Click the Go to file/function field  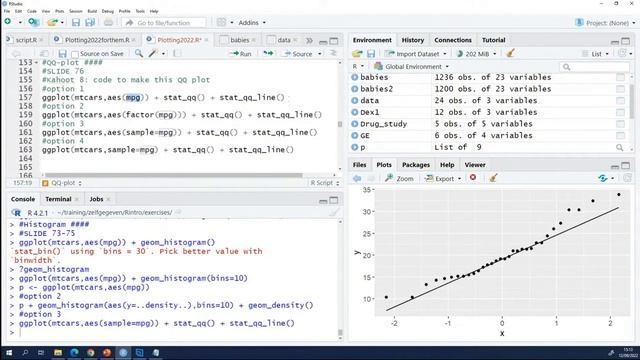tap(163, 23)
